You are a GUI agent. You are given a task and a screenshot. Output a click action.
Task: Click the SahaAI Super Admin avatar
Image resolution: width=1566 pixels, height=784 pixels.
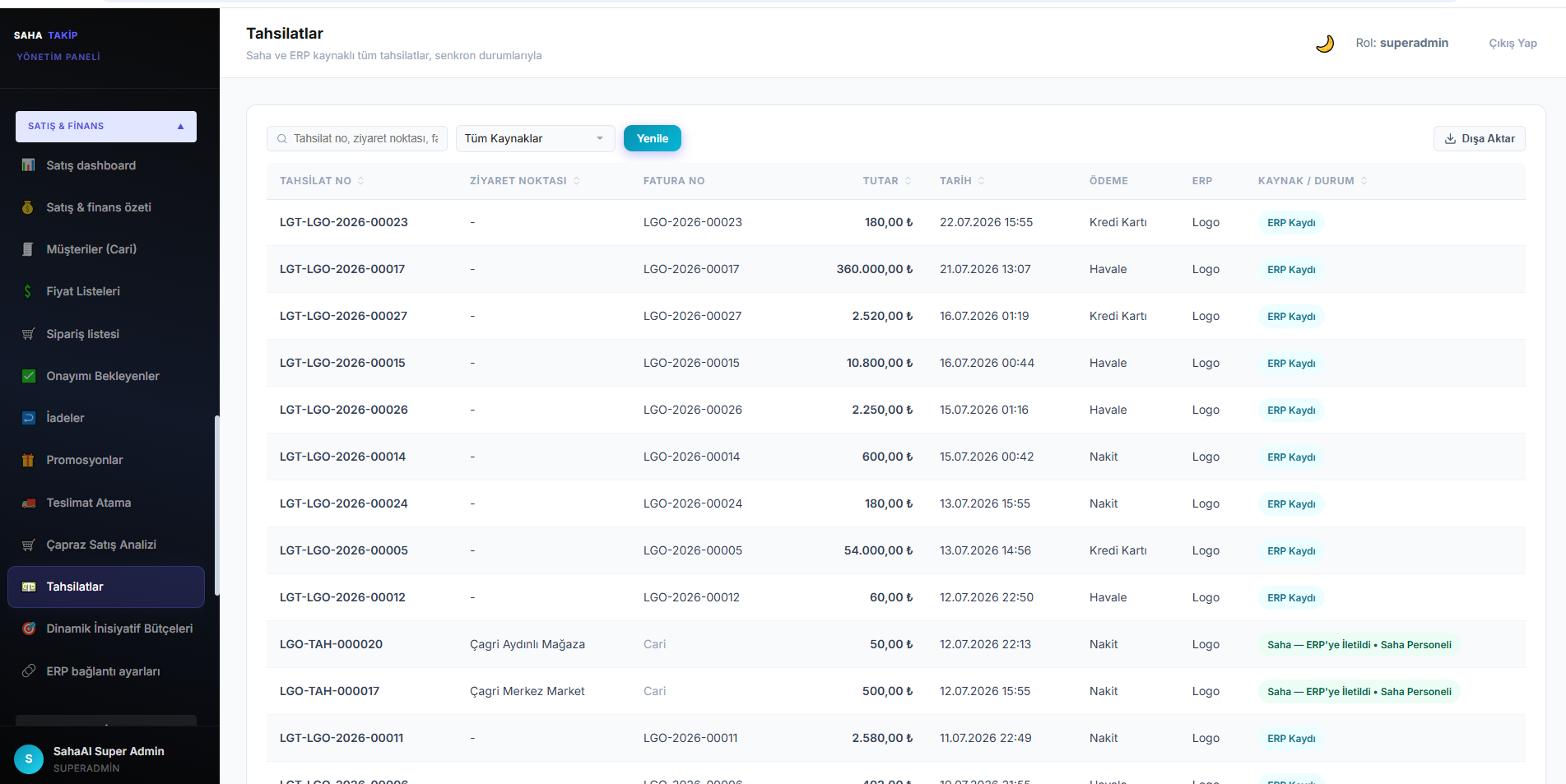(29, 758)
